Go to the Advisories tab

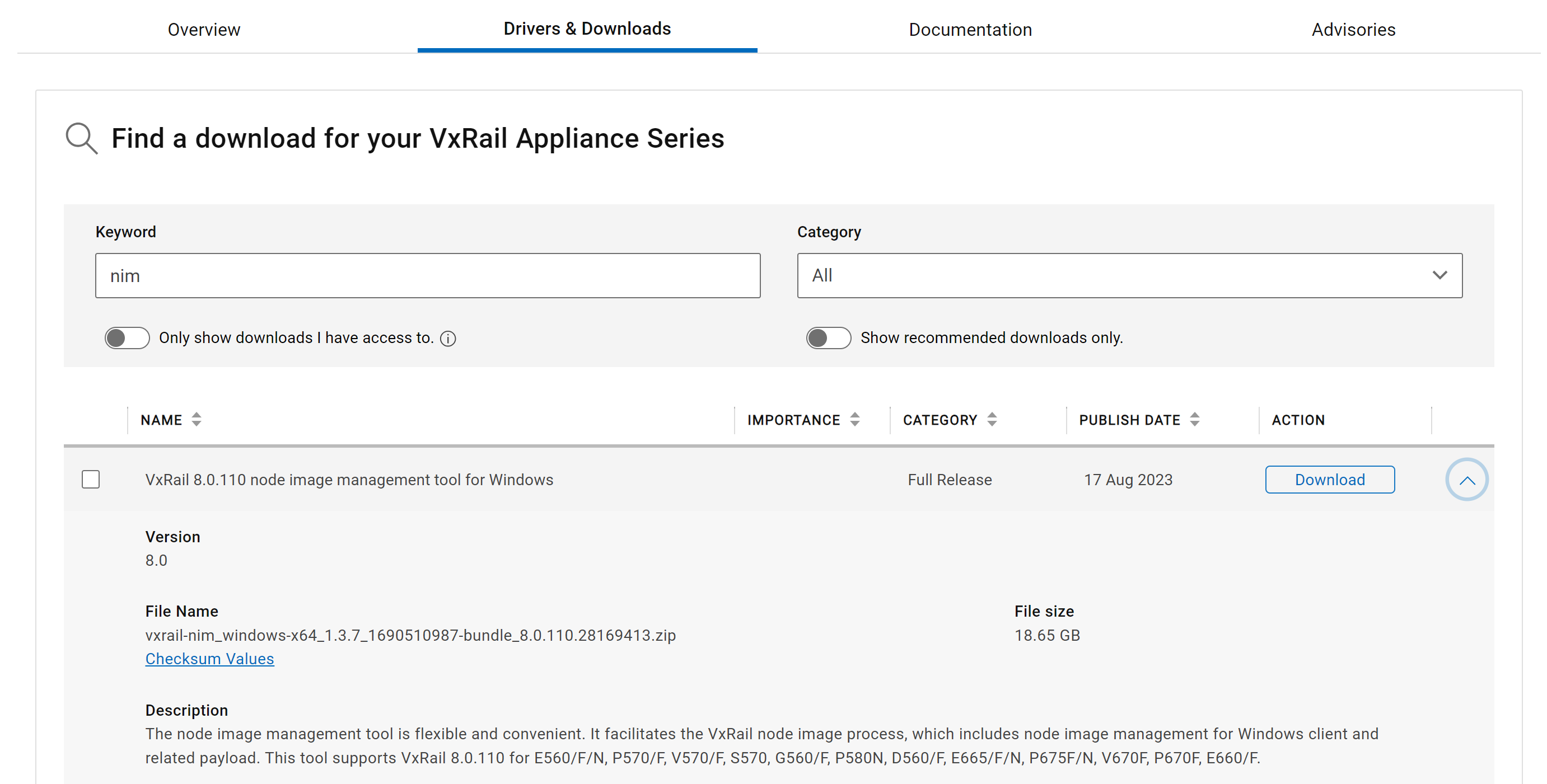tap(1352, 30)
